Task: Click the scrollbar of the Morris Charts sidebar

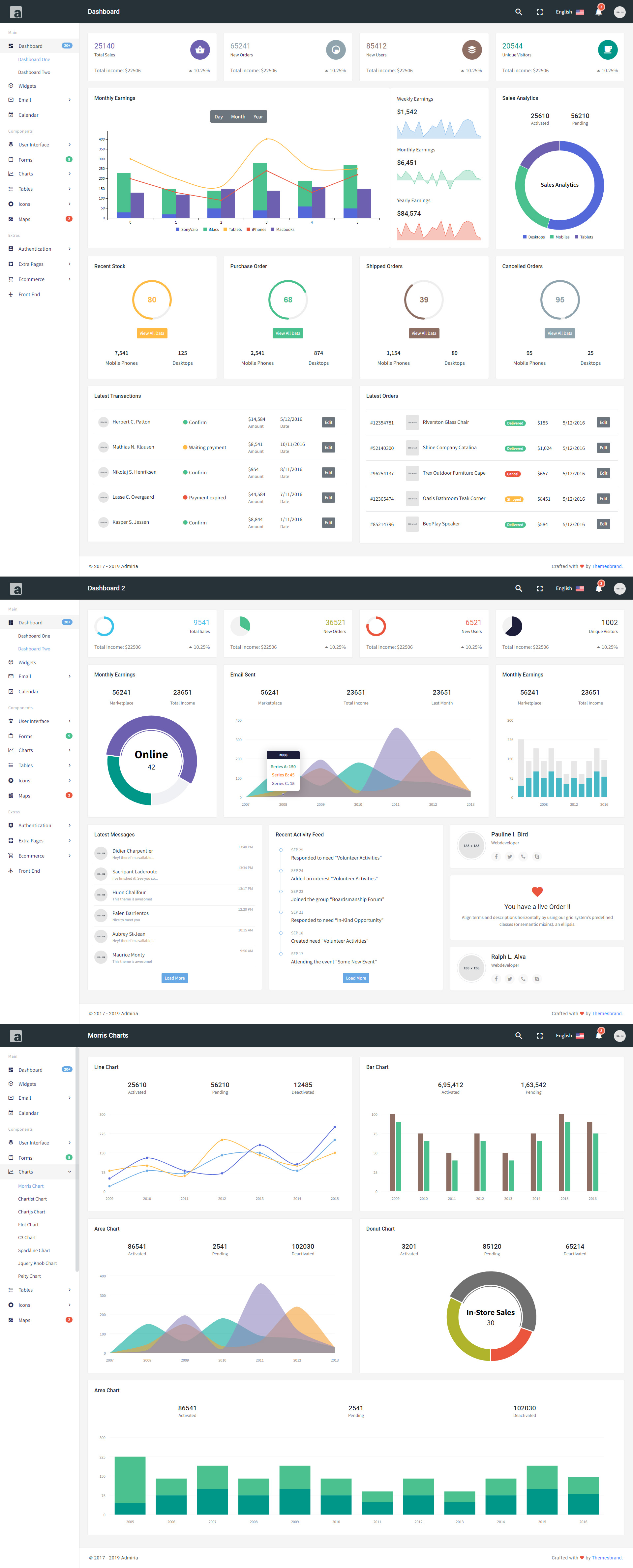Action: click(x=77, y=1159)
